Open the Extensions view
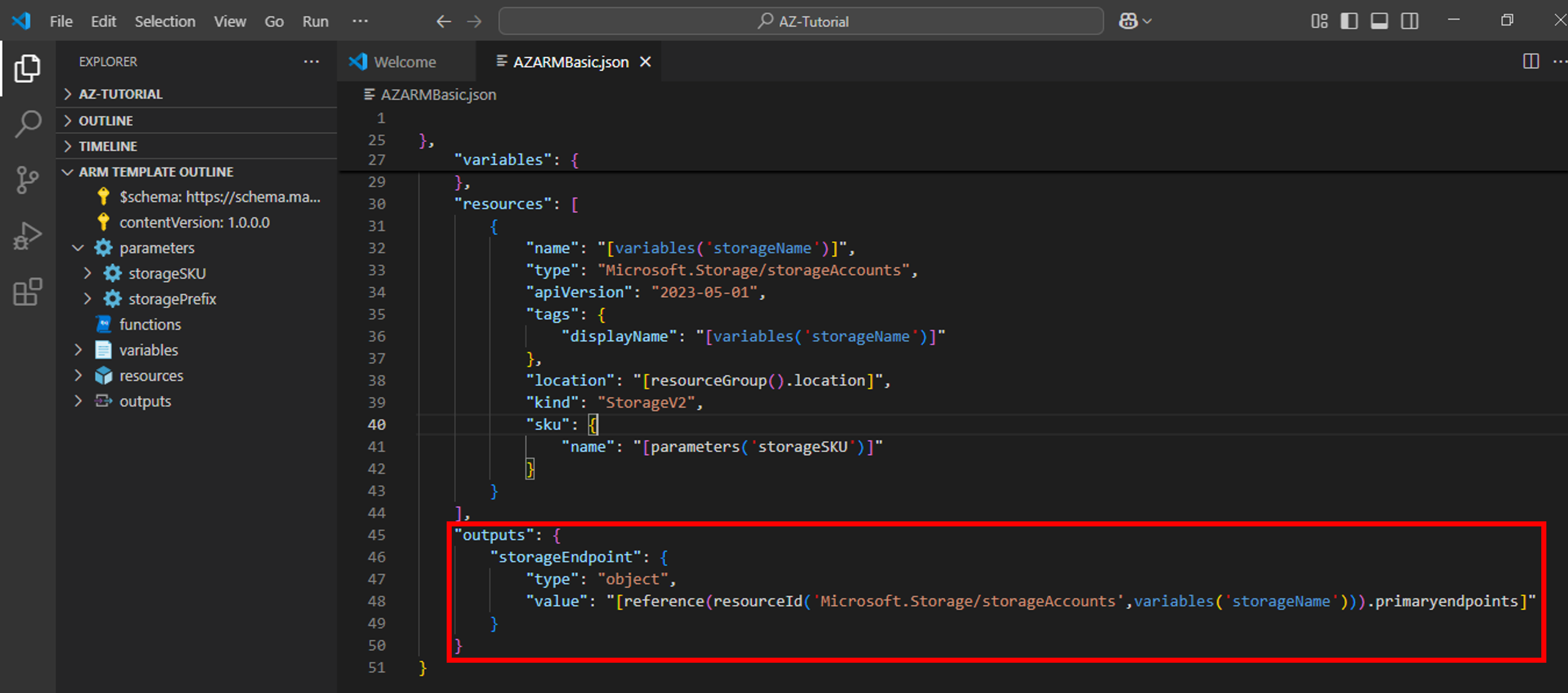Image resolution: width=1568 pixels, height=693 pixels. click(27, 292)
